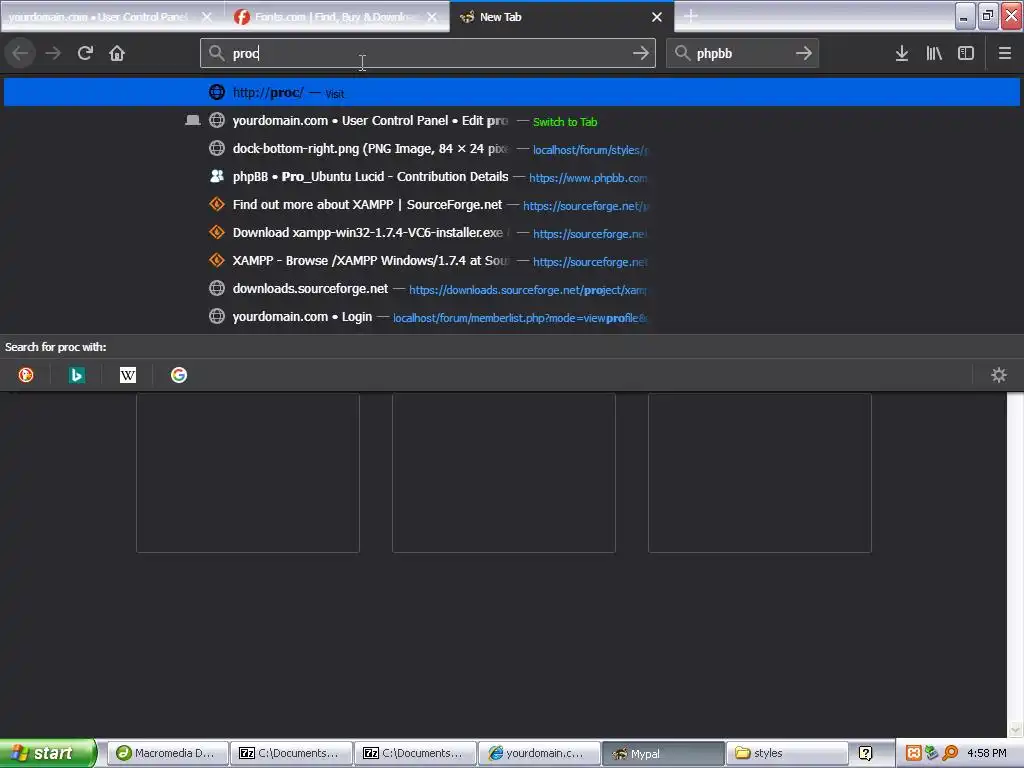The height and width of the screenshot is (768, 1024).
Task: Click the third empty top-site tile
Action: [x=760, y=473]
